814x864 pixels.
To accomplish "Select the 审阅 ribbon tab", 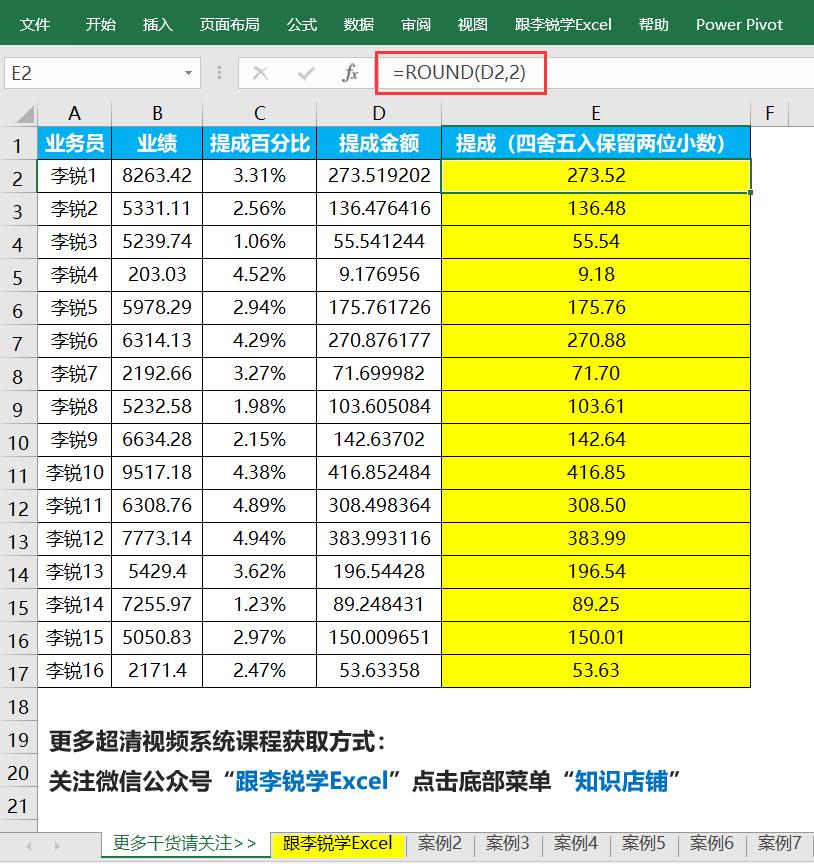I will [414, 24].
